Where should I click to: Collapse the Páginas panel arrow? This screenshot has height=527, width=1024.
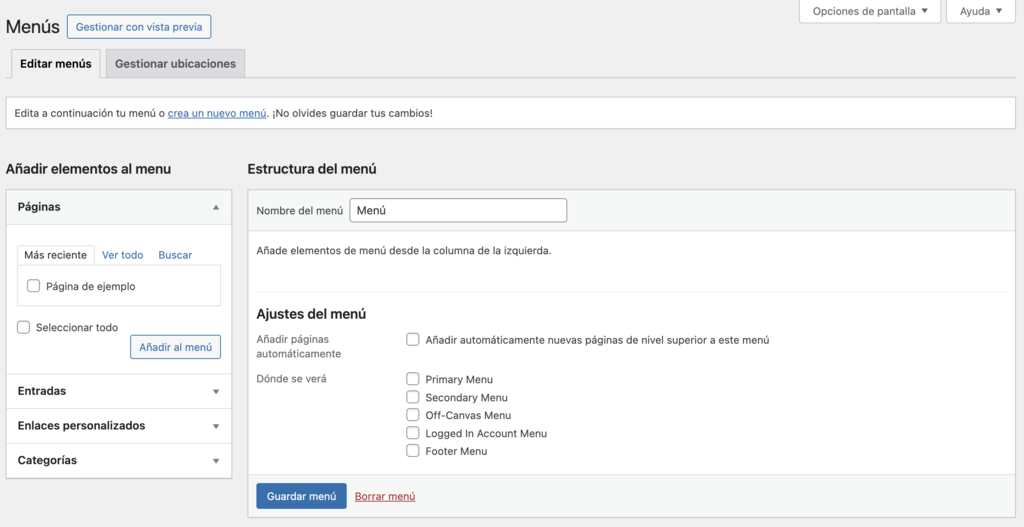pyautogui.click(x=216, y=207)
